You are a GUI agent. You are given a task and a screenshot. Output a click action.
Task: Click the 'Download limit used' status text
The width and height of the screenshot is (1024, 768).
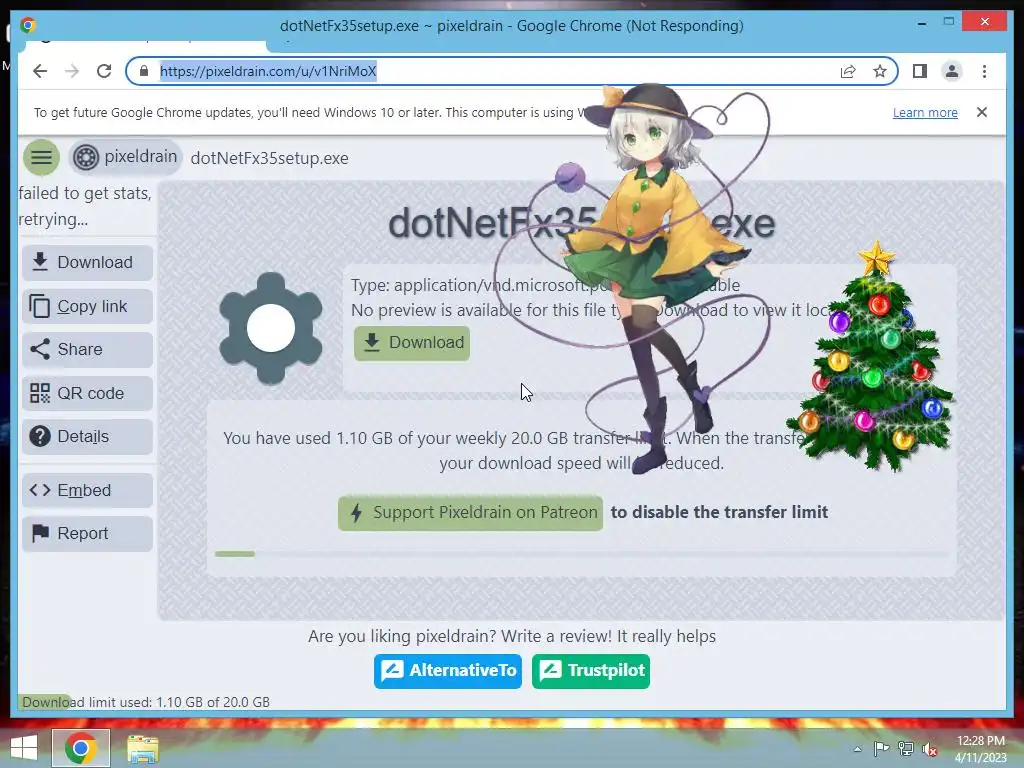pos(146,702)
